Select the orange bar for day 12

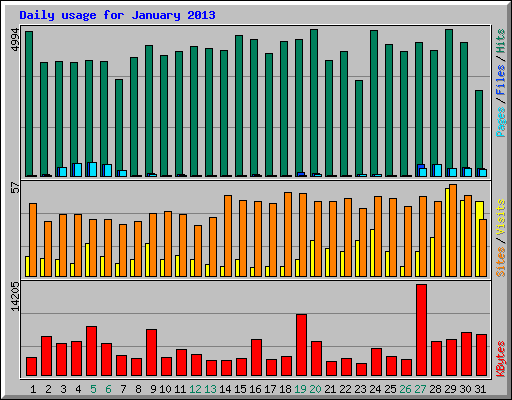pos(198,251)
